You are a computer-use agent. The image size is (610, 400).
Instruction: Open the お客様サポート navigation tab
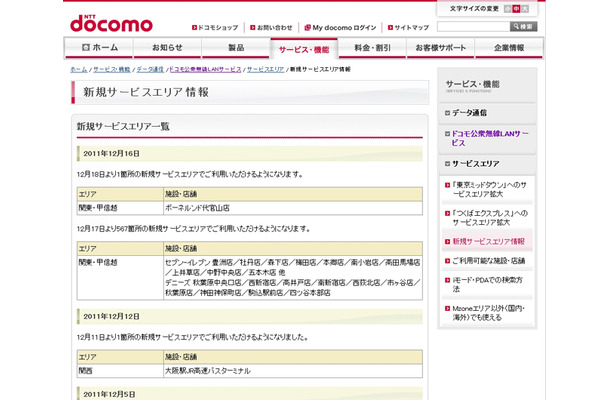(440, 48)
